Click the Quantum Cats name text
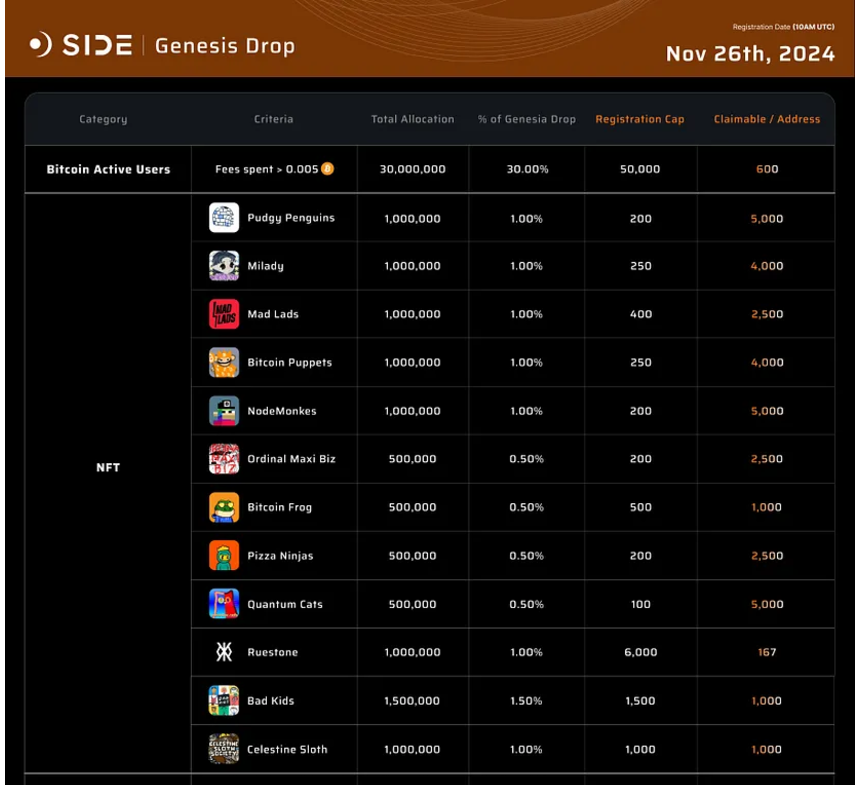855x785 pixels. pos(285,604)
